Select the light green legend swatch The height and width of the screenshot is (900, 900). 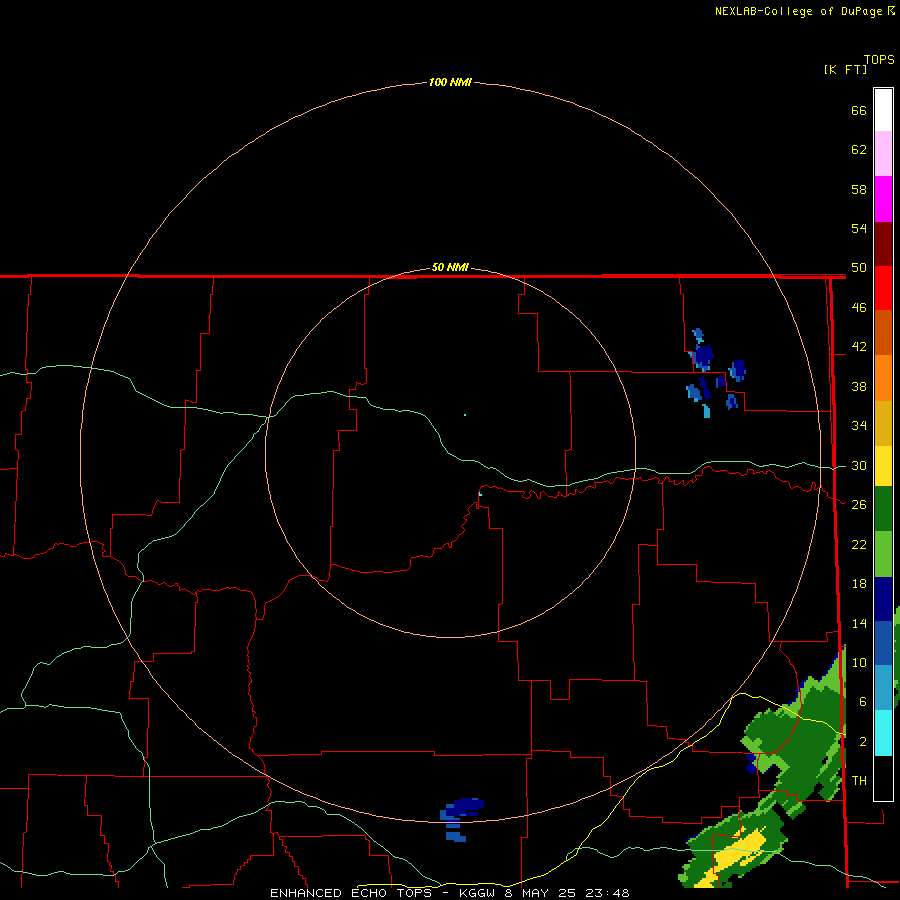click(883, 554)
